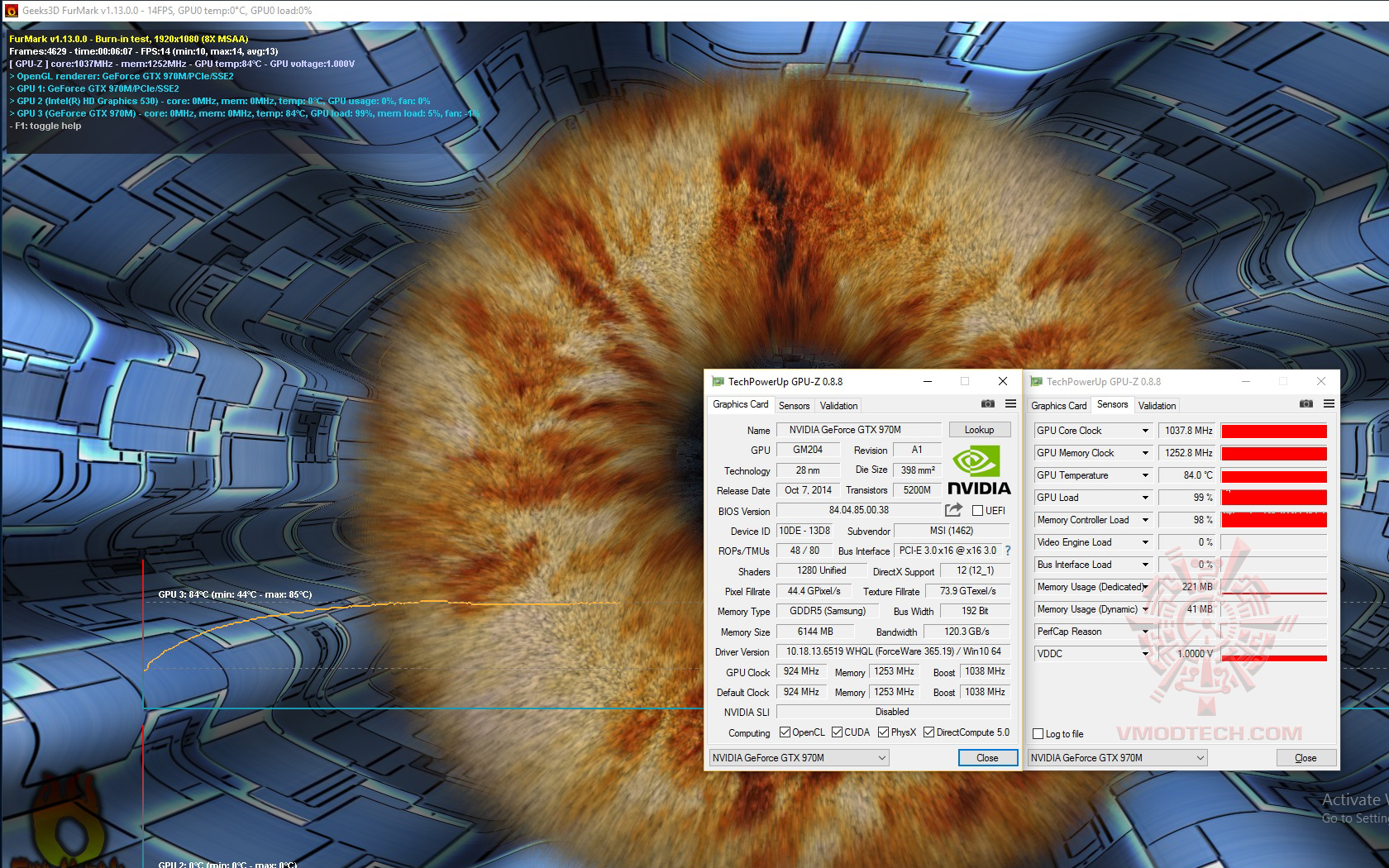Click the Device ID value 10DE - 13D8
Screen dimensions: 1389x868
coord(804,531)
